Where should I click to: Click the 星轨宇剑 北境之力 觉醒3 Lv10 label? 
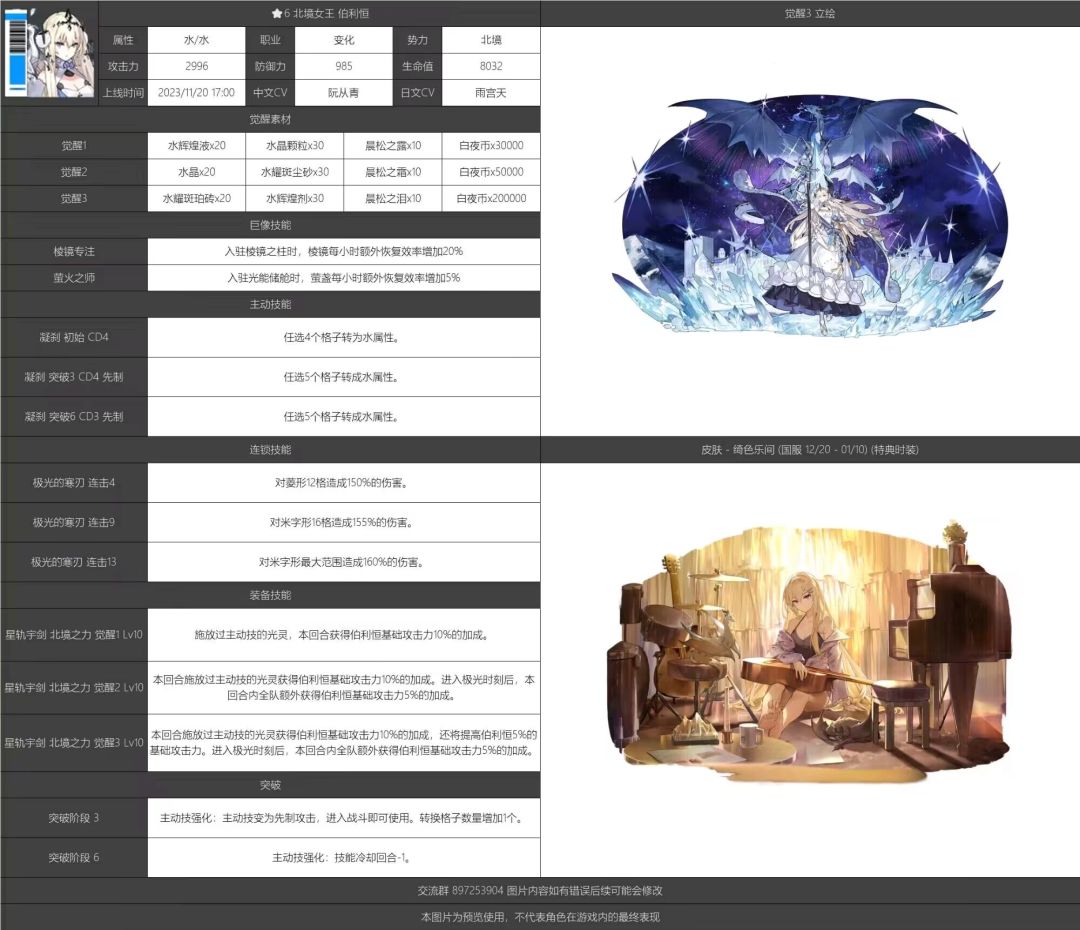click(x=74, y=743)
